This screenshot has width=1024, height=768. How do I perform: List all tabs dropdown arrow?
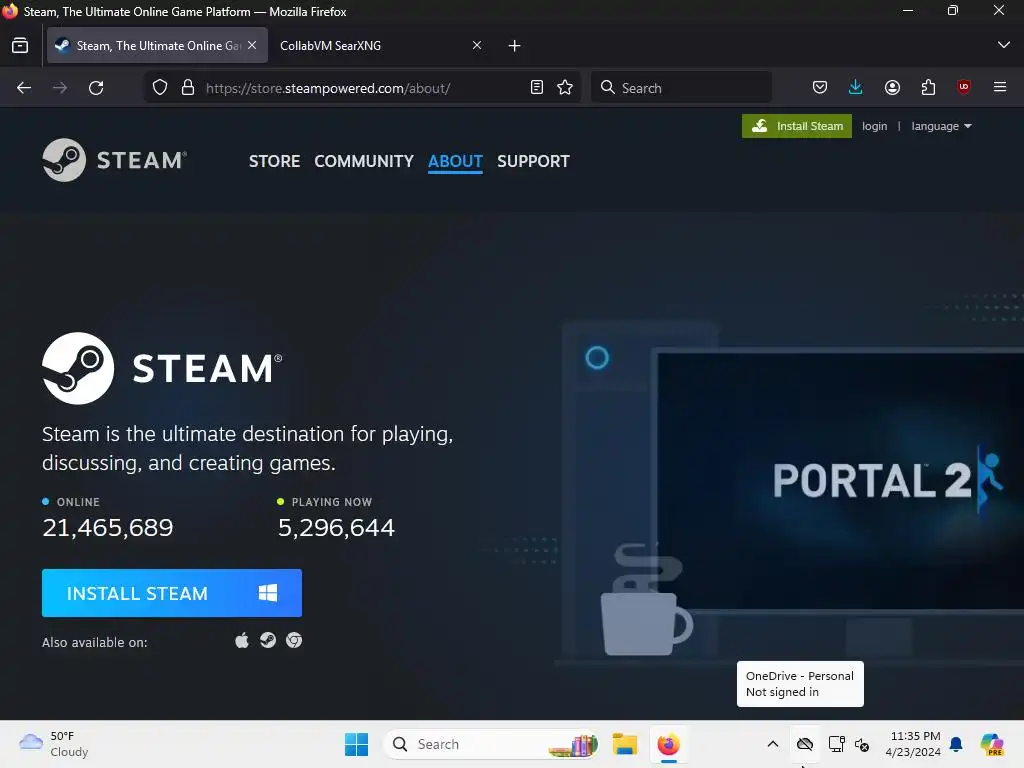coord(1004,45)
